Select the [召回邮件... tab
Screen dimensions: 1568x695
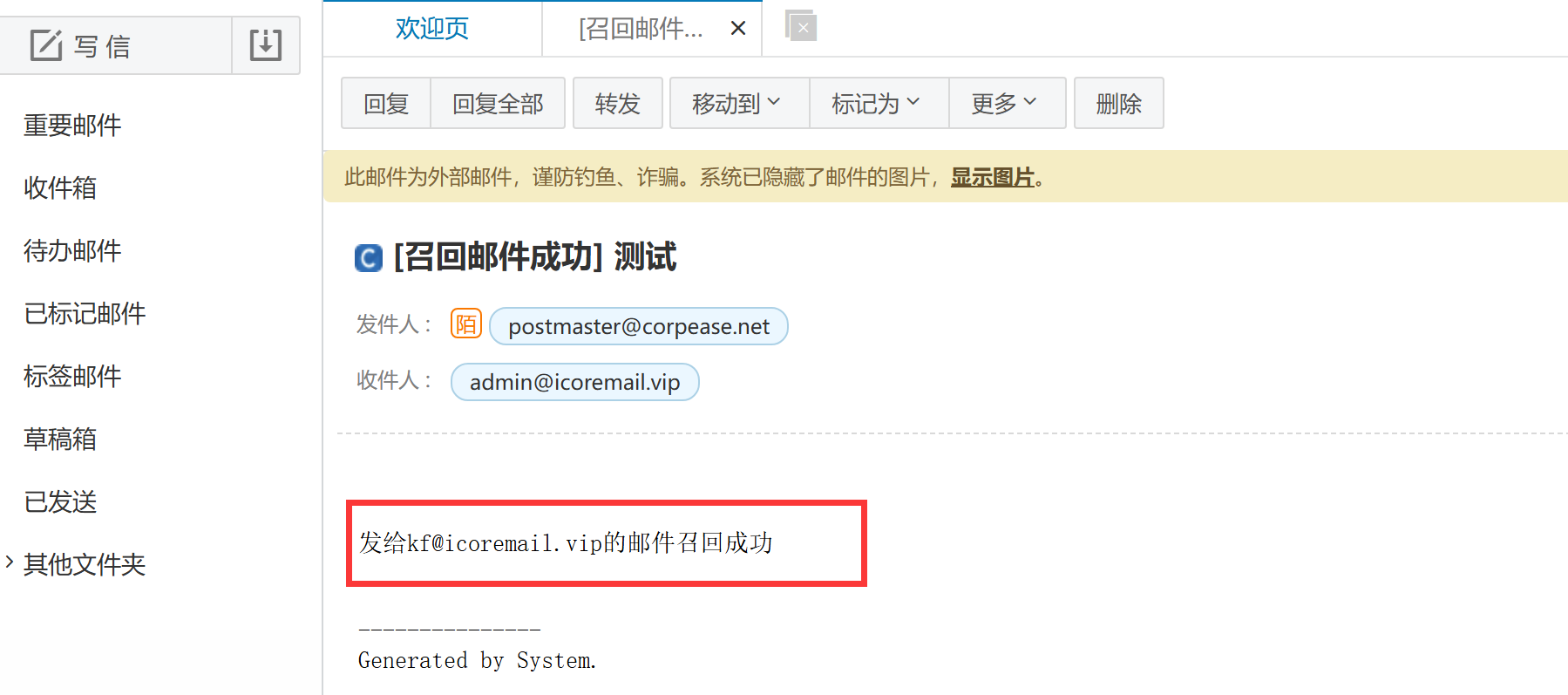641,29
